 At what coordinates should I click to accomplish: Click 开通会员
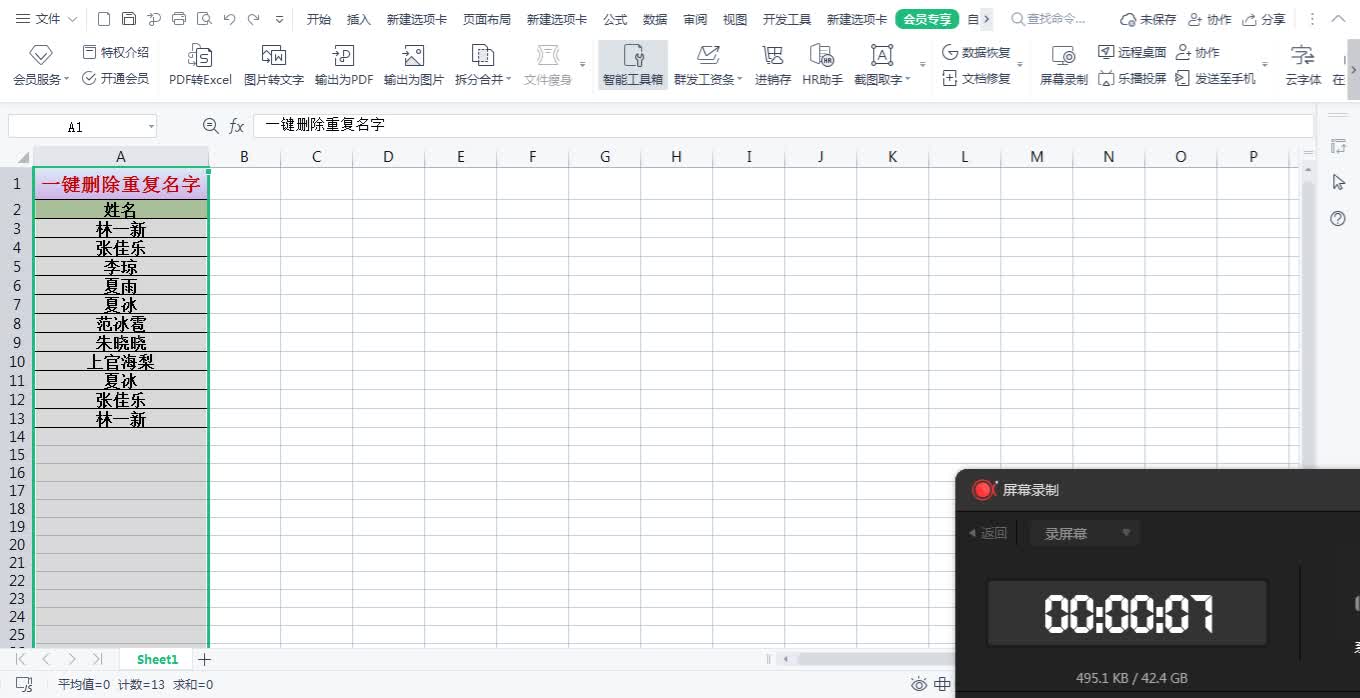[x=115, y=78]
